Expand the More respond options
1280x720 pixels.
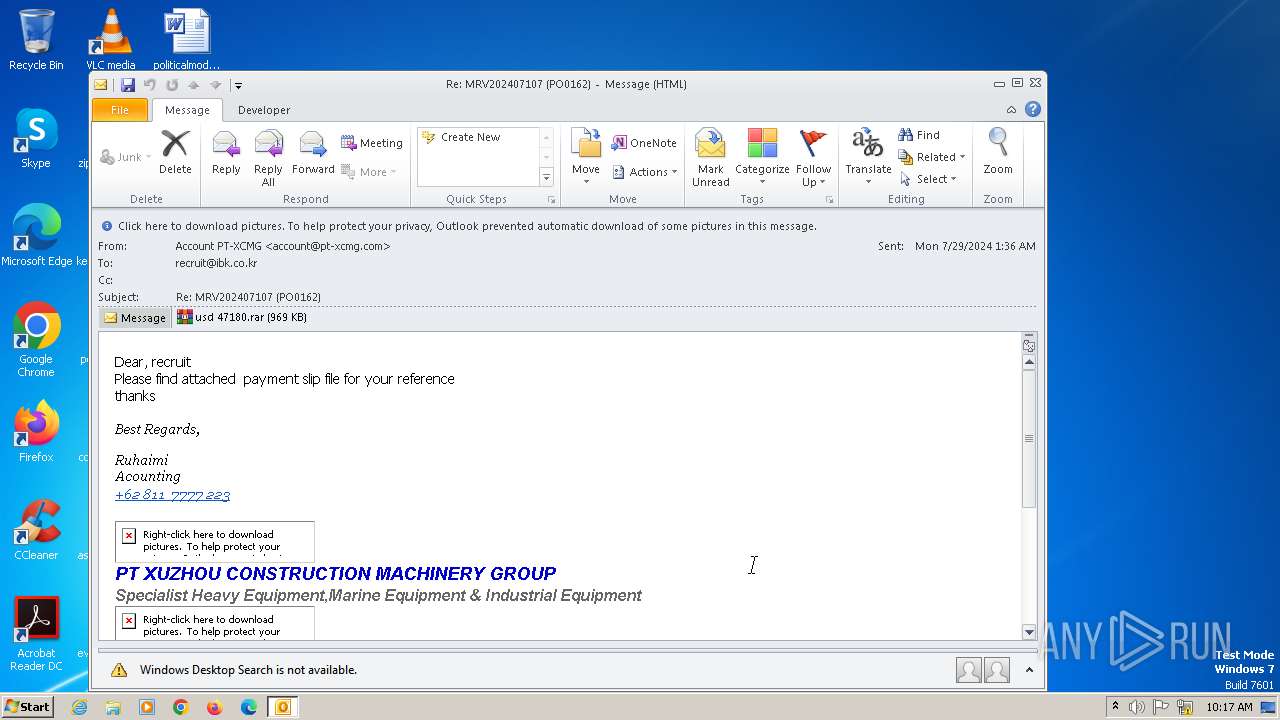369,172
